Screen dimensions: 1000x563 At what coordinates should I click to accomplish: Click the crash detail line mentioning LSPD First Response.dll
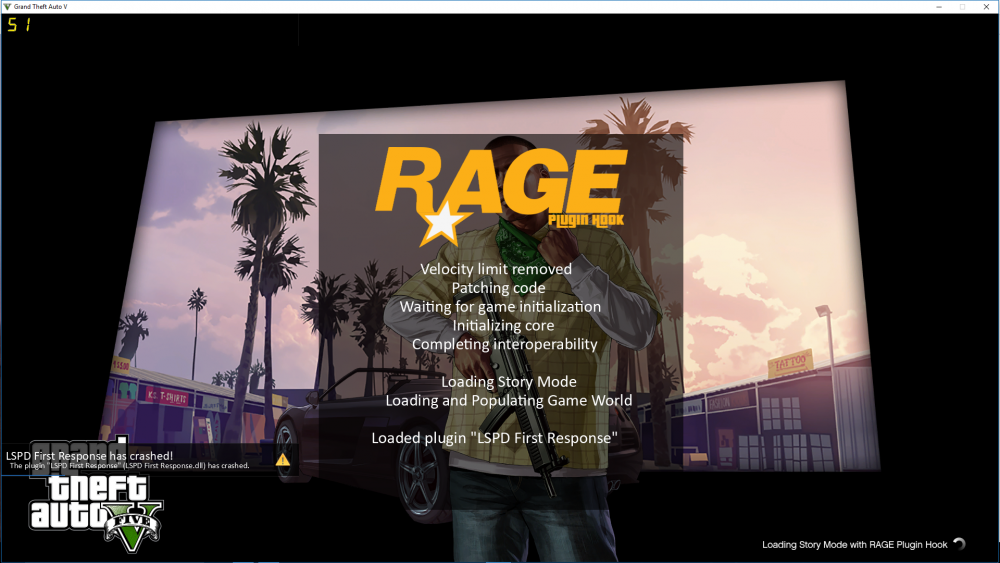[129, 465]
